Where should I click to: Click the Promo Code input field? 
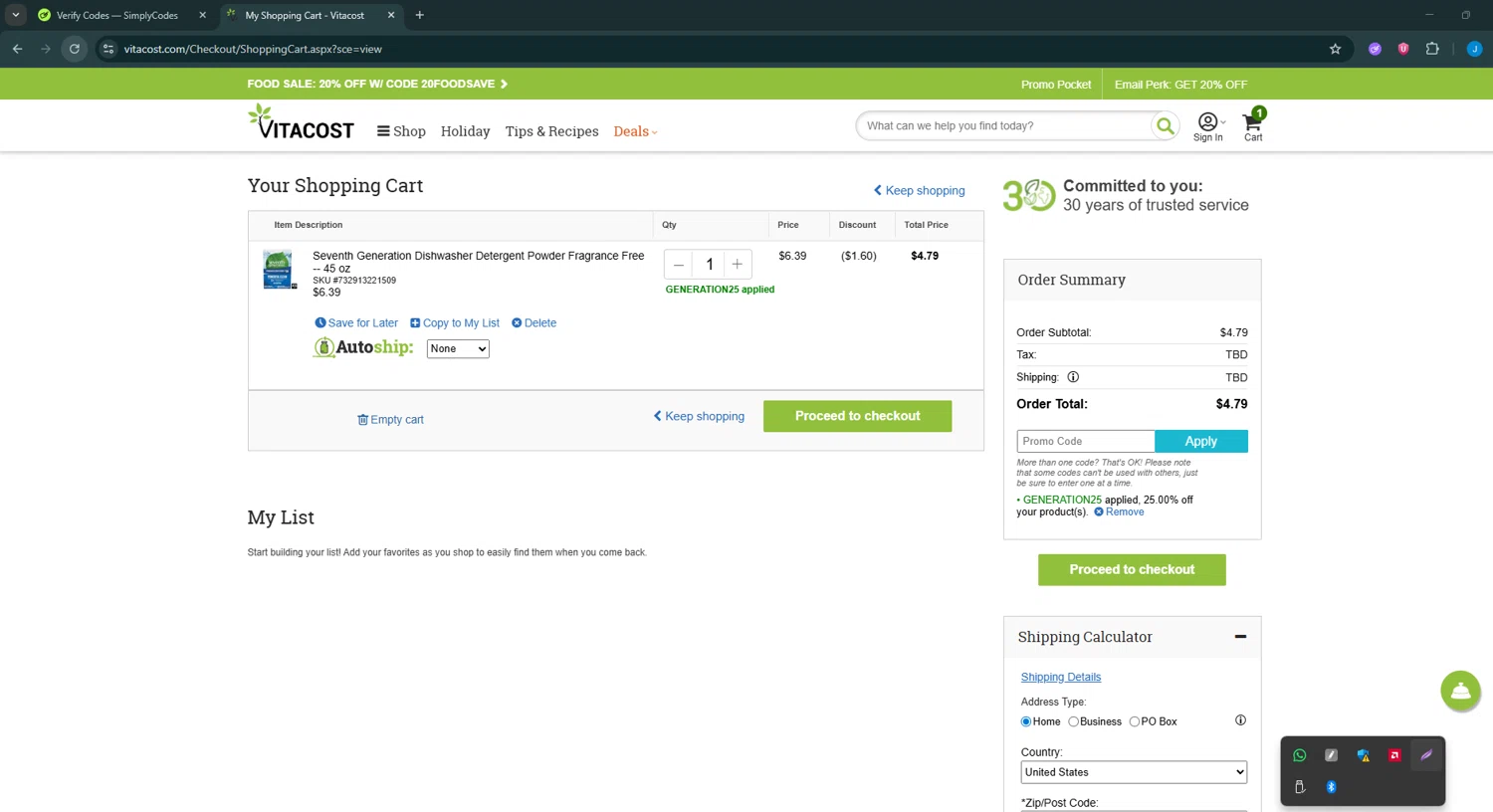pos(1085,441)
